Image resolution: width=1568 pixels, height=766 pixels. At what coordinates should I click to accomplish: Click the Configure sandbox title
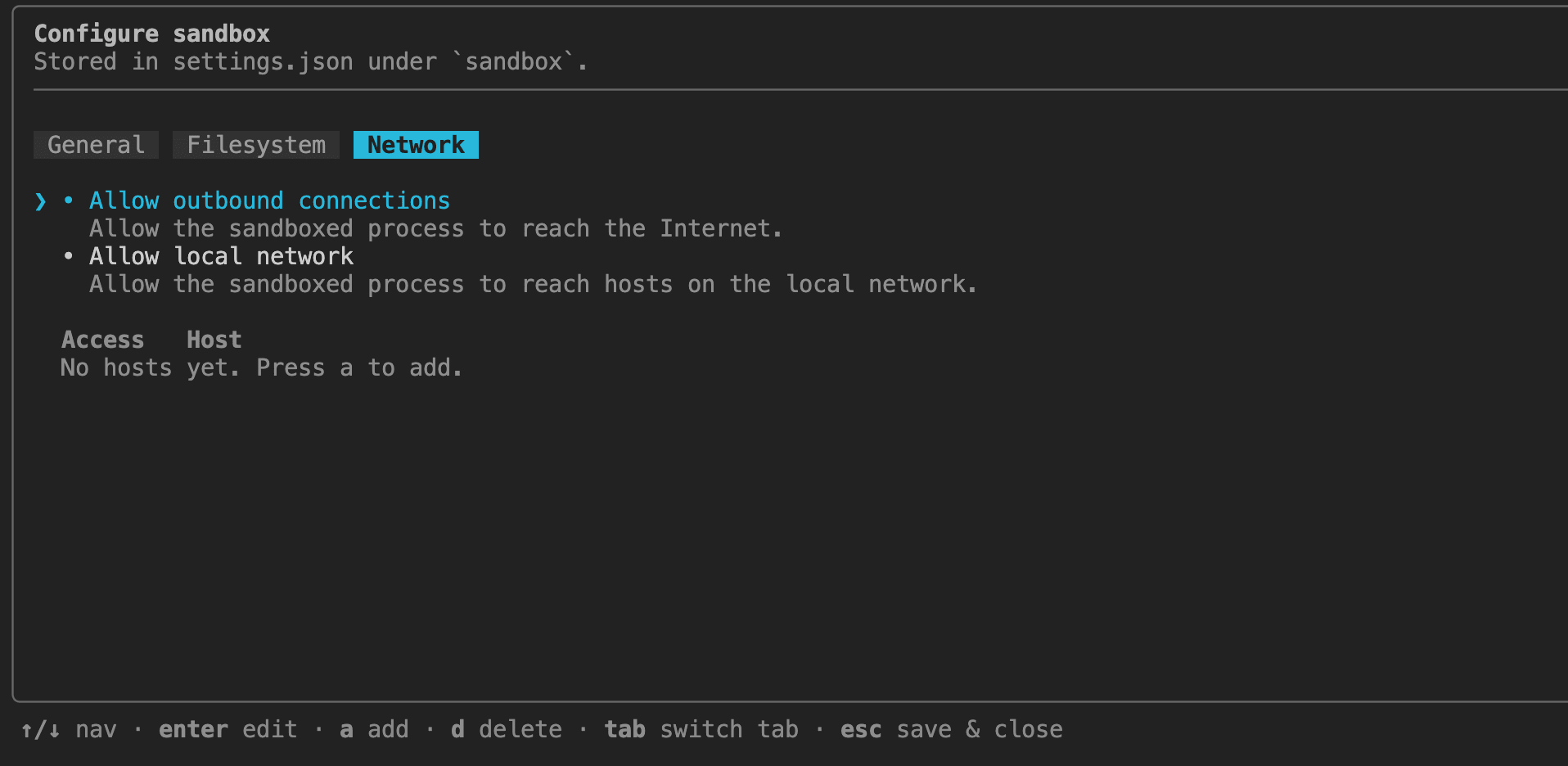coord(152,34)
